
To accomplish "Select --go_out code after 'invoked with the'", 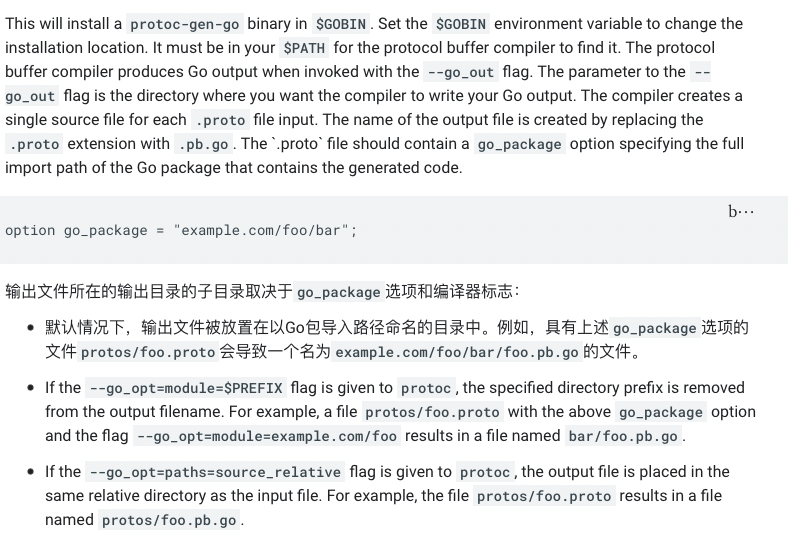I will click(x=461, y=72).
